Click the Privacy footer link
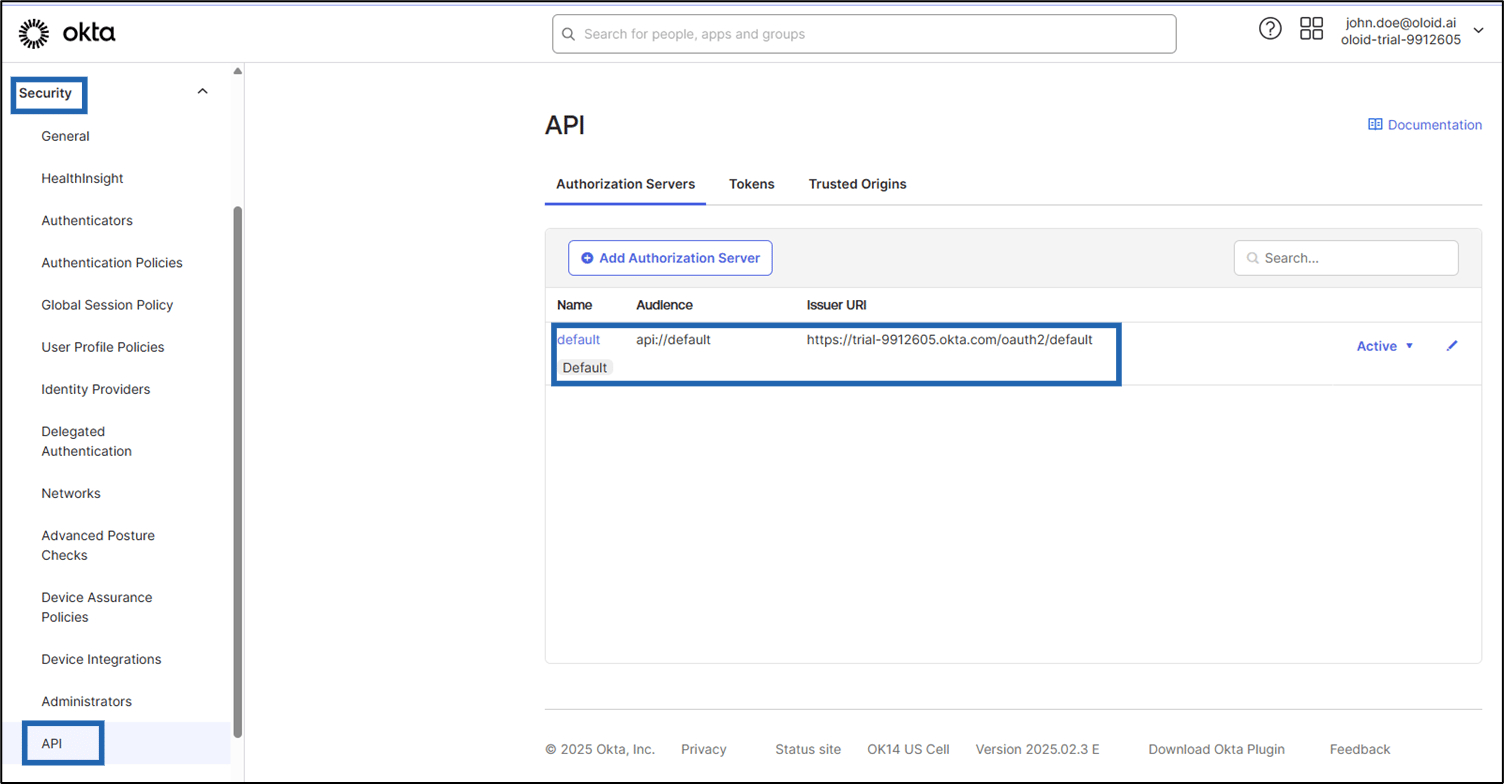This screenshot has height=784, width=1504. coord(704,749)
